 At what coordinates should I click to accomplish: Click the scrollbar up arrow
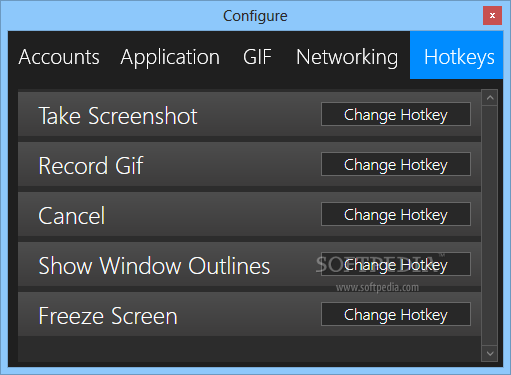point(490,98)
